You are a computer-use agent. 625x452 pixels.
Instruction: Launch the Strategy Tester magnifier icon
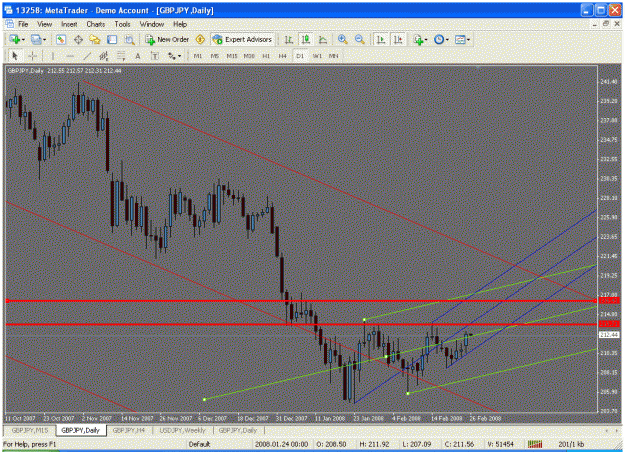click(129, 39)
